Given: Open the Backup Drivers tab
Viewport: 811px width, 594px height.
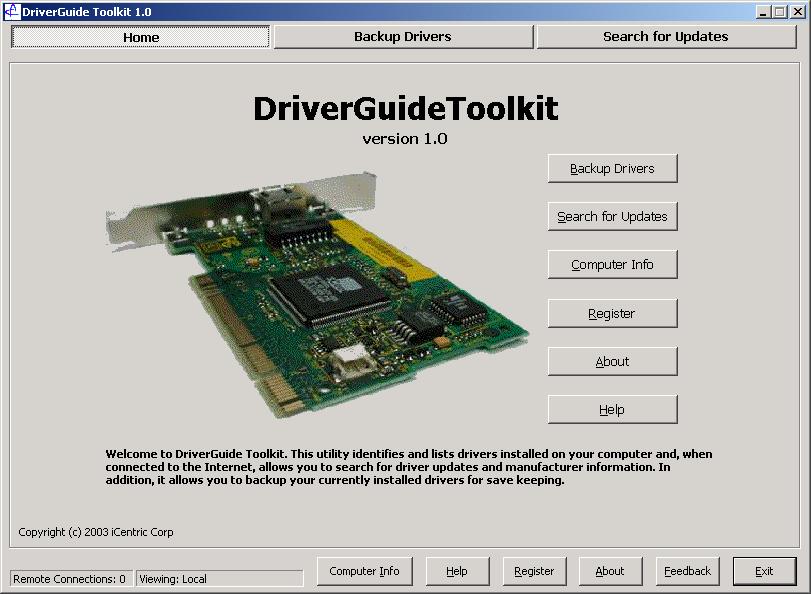Looking at the screenshot, I should click(403, 37).
